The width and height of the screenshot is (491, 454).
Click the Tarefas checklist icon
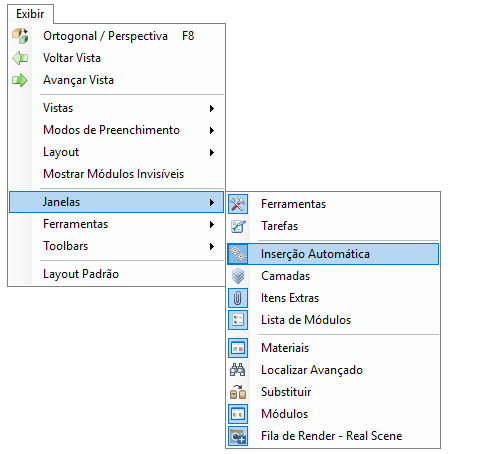pyautogui.click(x=238, y=226)
